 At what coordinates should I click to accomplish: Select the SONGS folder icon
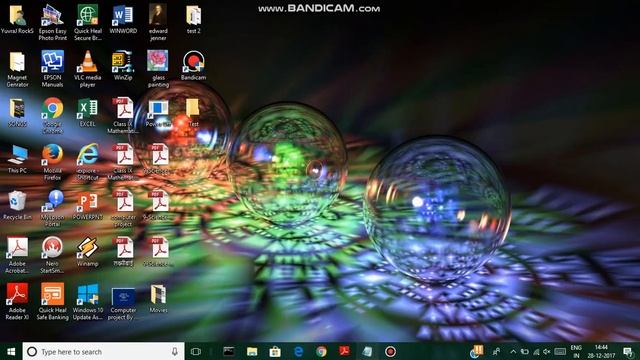pyautogui.click(x=17, y=113)
